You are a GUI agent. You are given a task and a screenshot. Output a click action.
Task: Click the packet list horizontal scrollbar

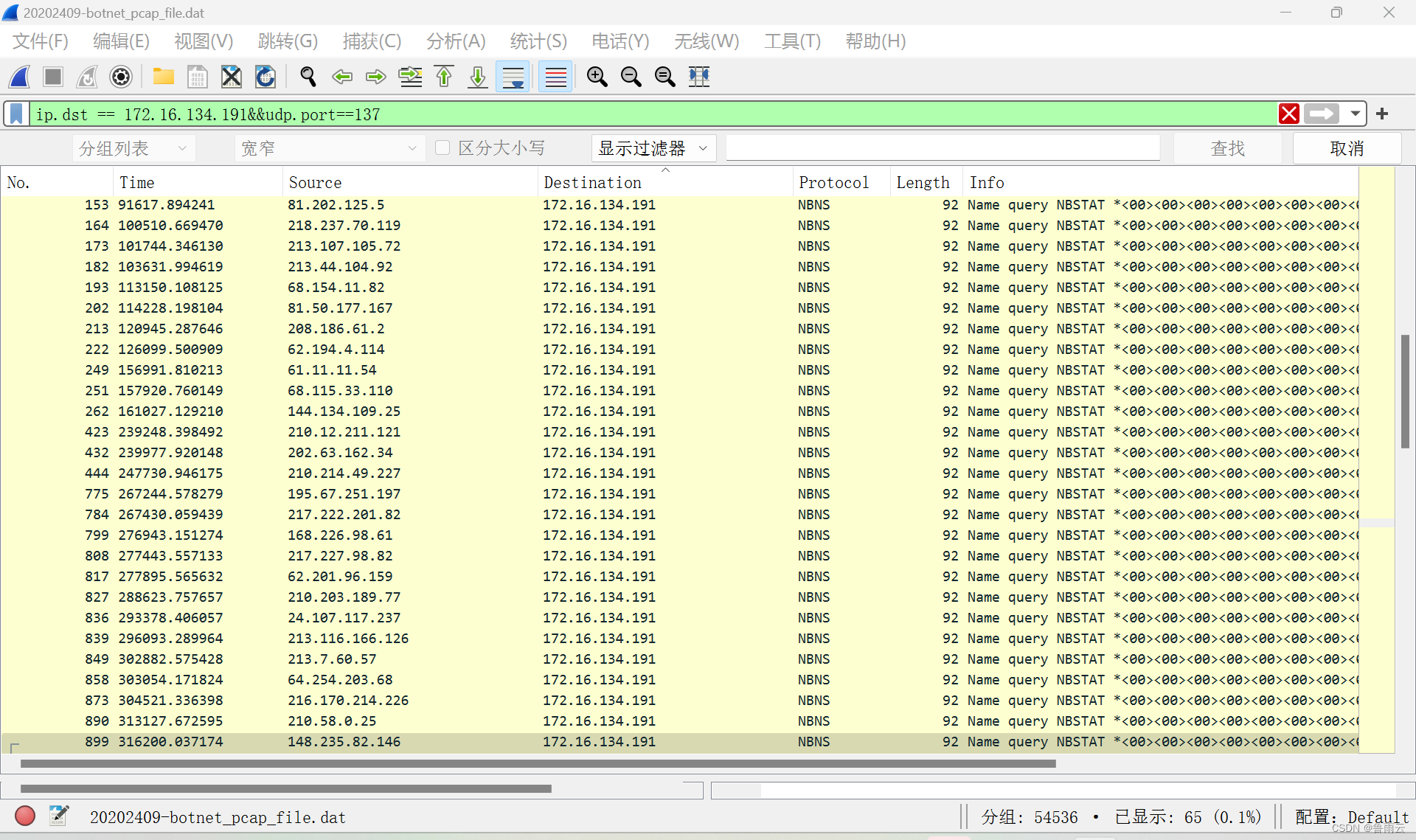tap(538, 764)
